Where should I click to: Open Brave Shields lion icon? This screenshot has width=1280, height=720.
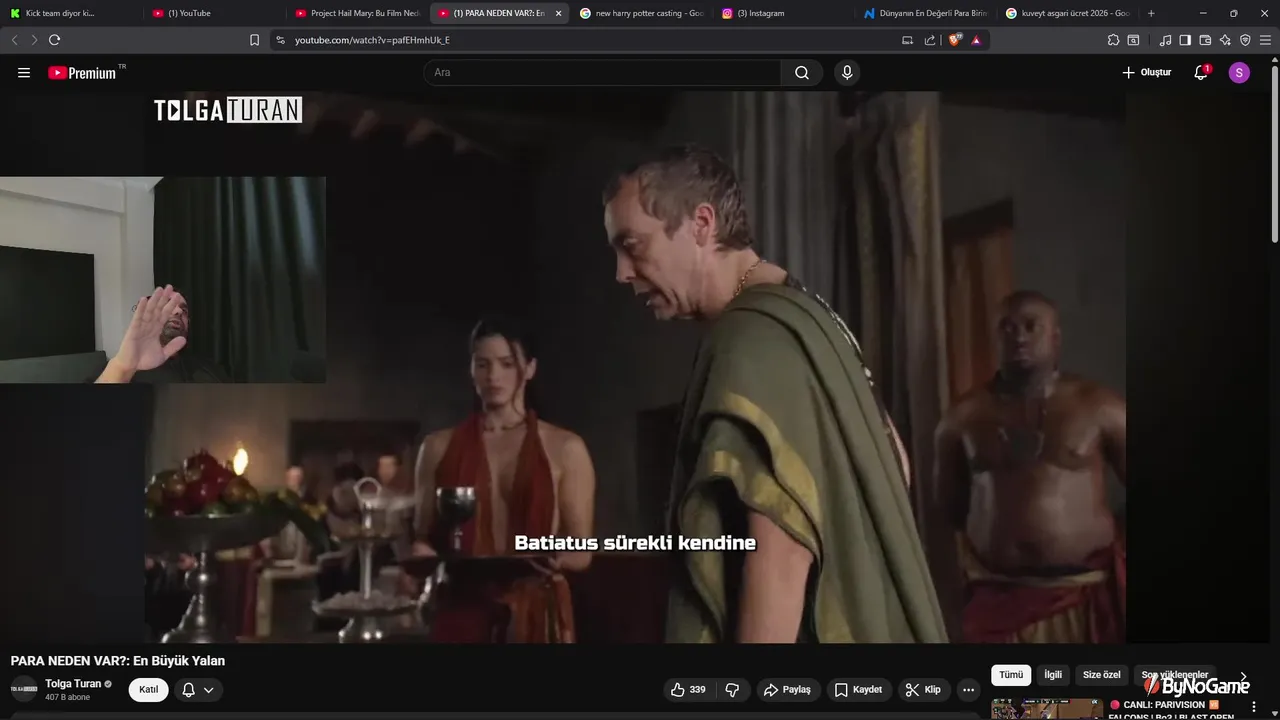tap(954, 40)
